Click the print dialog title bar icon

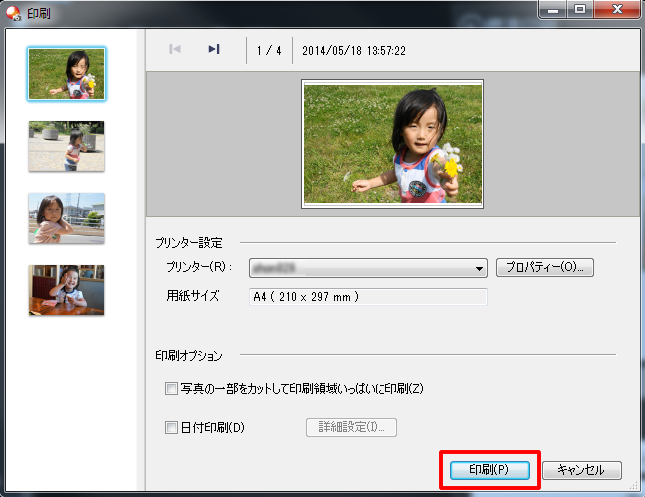[11, 11]
